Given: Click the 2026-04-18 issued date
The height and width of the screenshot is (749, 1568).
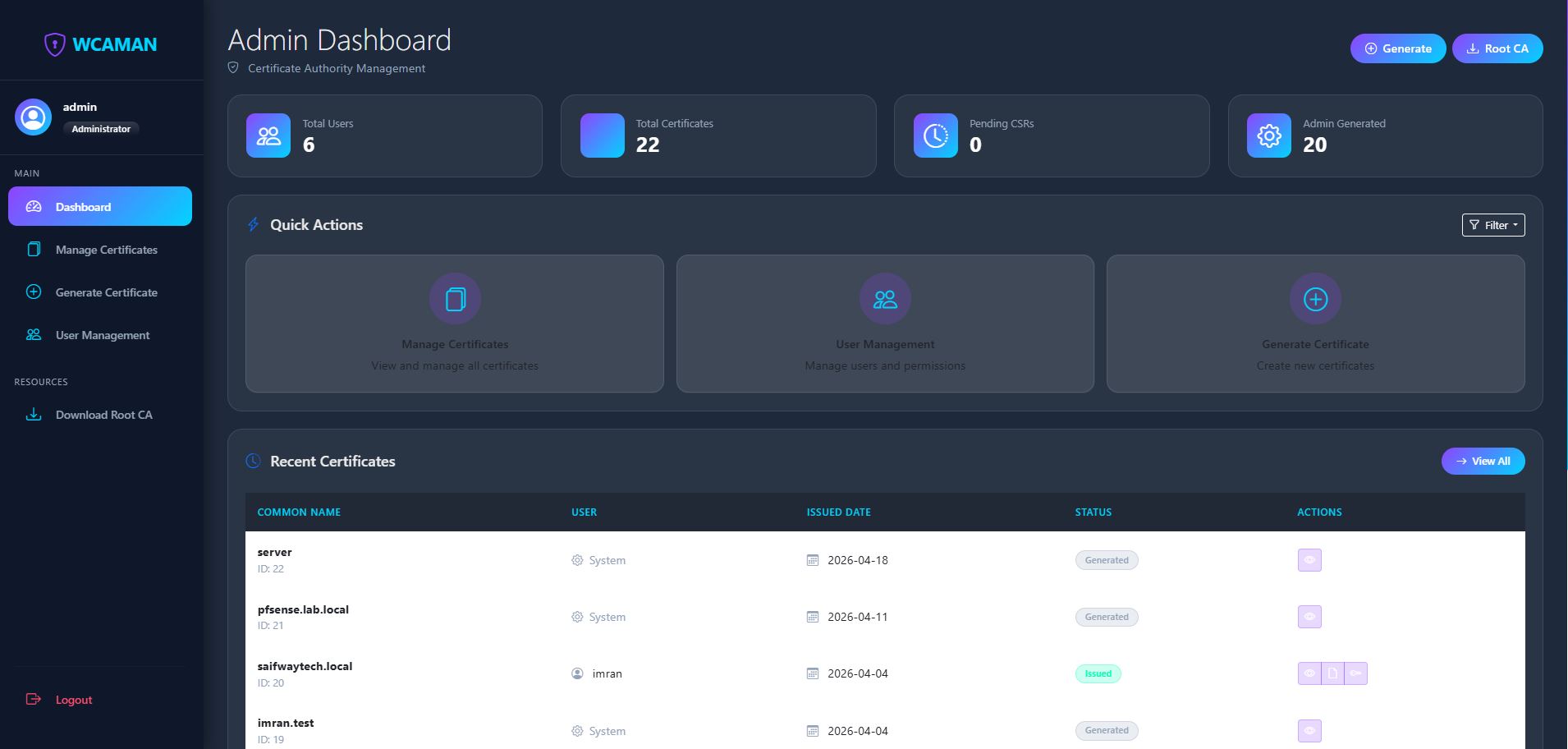Looking at the screenshot, I should point(858,560).
